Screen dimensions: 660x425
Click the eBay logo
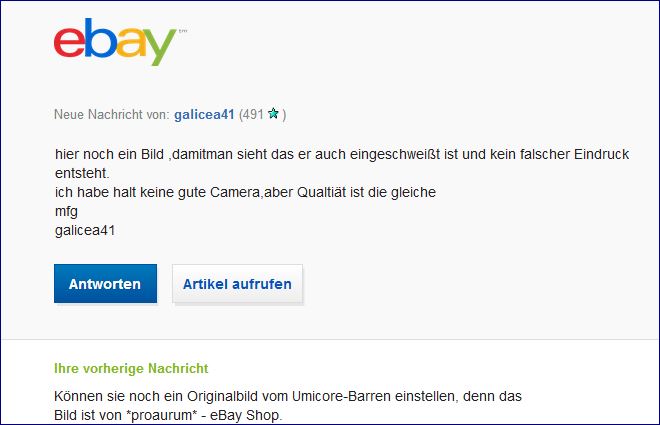(x=116, y=42)
